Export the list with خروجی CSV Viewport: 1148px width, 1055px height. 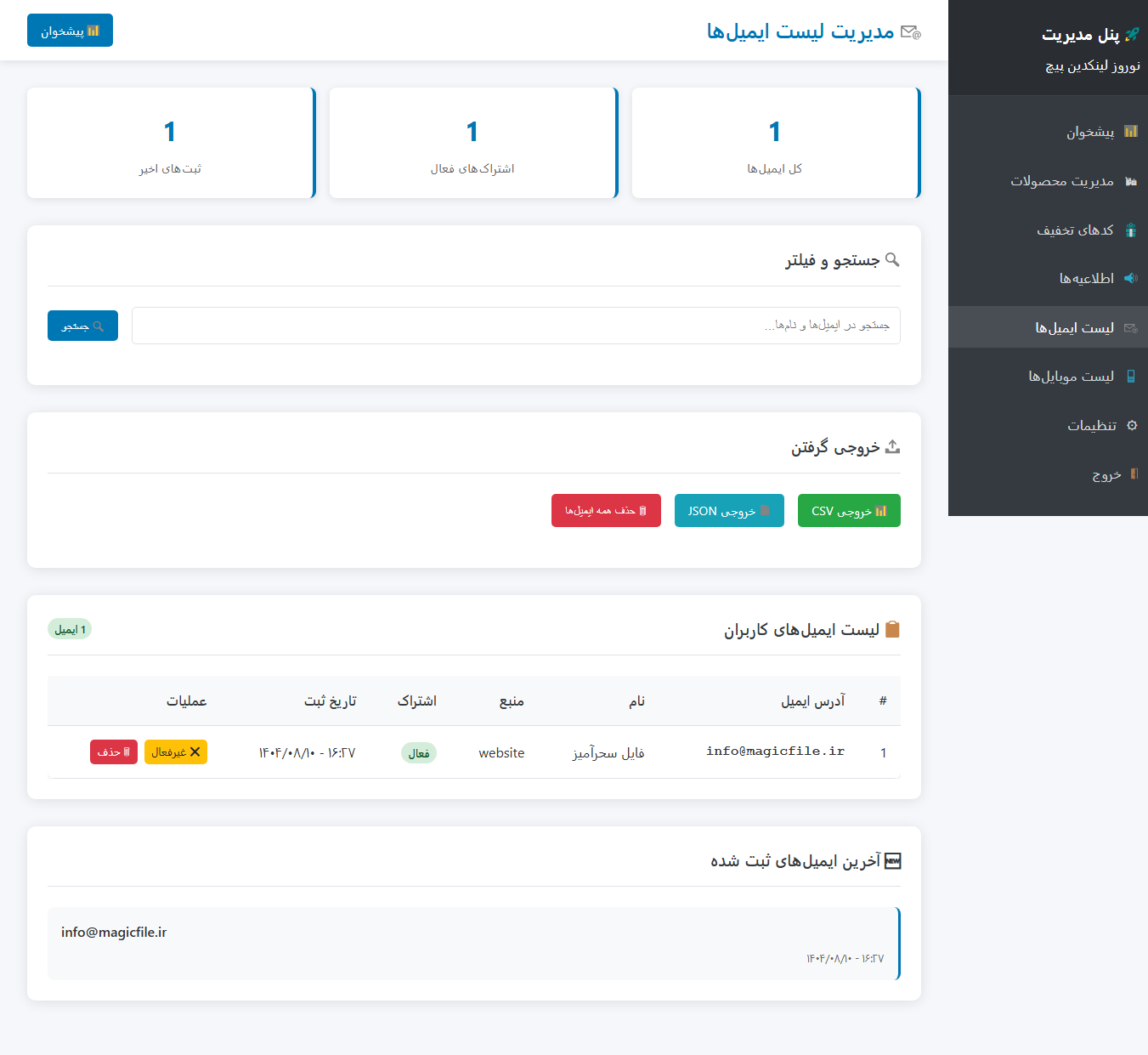click(848, 510)
